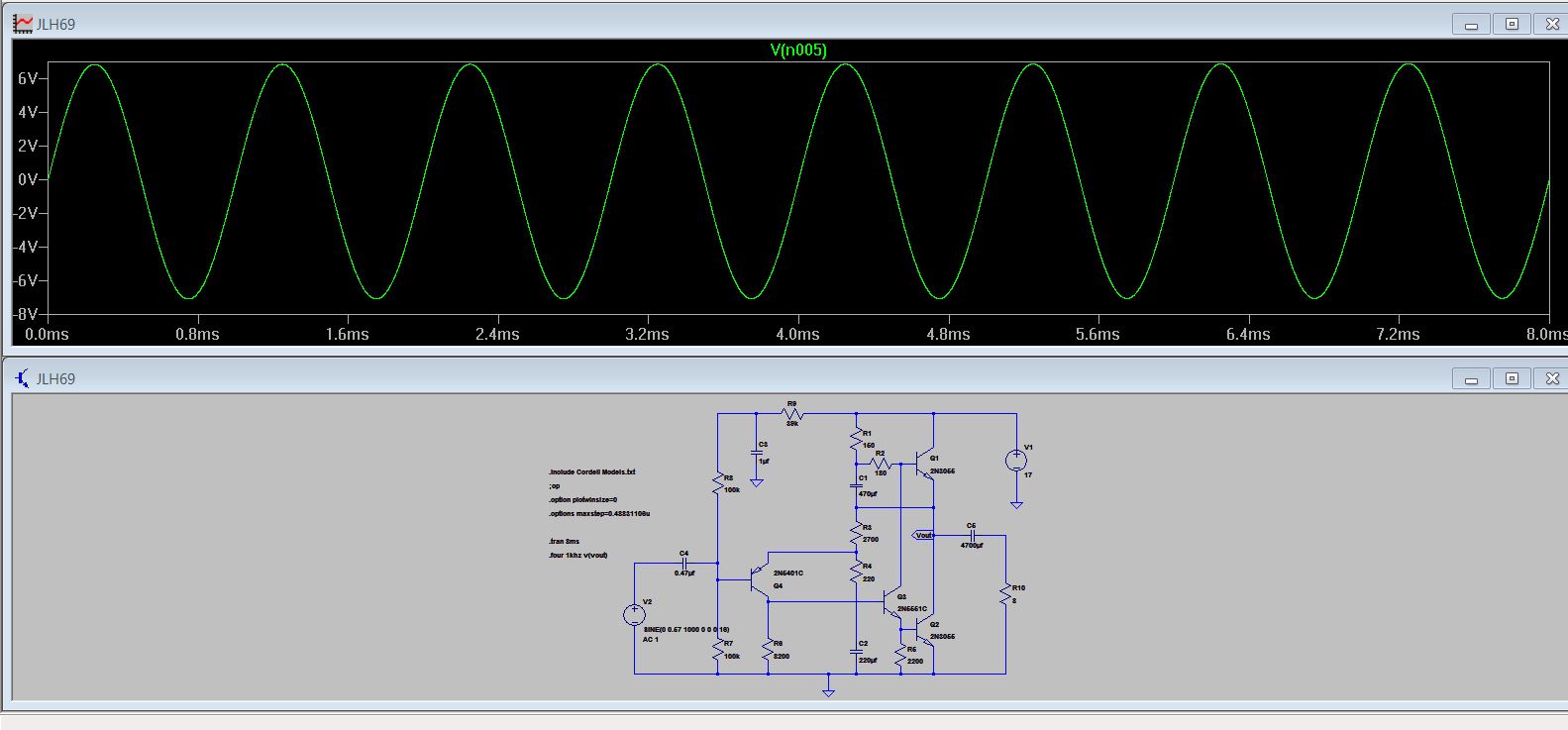Click the -8V label on vertical axis

(26, 314)
